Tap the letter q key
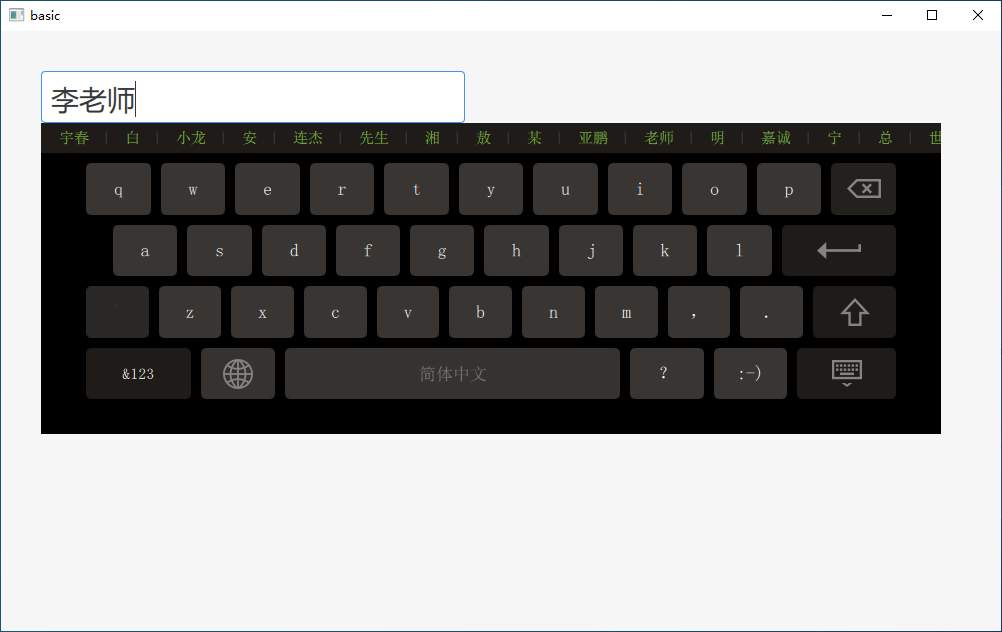1002x632 pixels. click(118, 189)
